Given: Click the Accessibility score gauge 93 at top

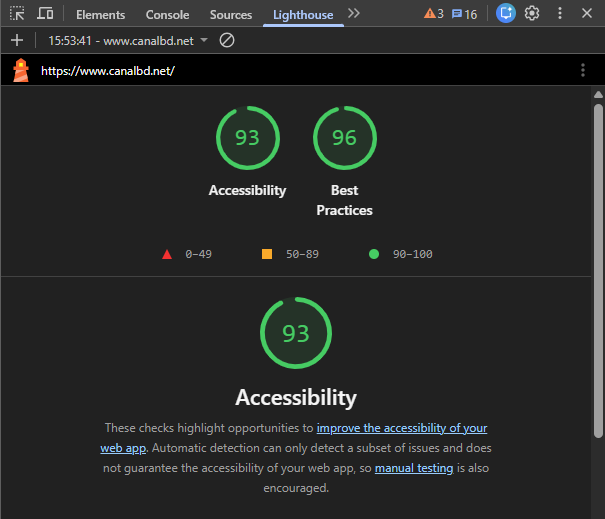Looking at the screenshot, I should pos(247,138).
